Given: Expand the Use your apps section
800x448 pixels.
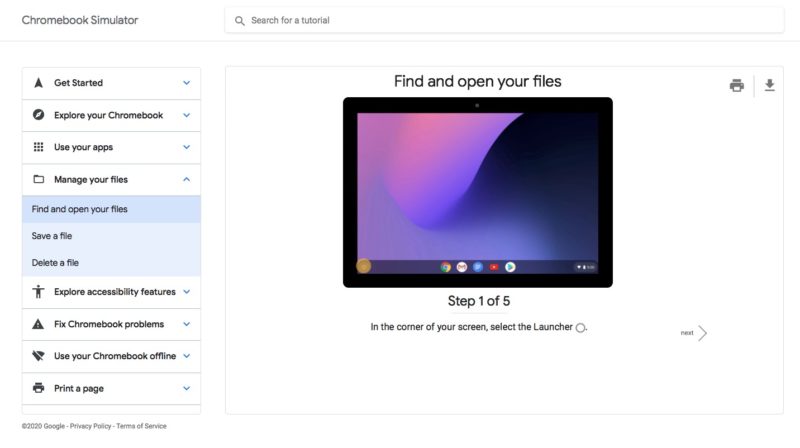Looking at the screenshot, I should pos(111,147).
